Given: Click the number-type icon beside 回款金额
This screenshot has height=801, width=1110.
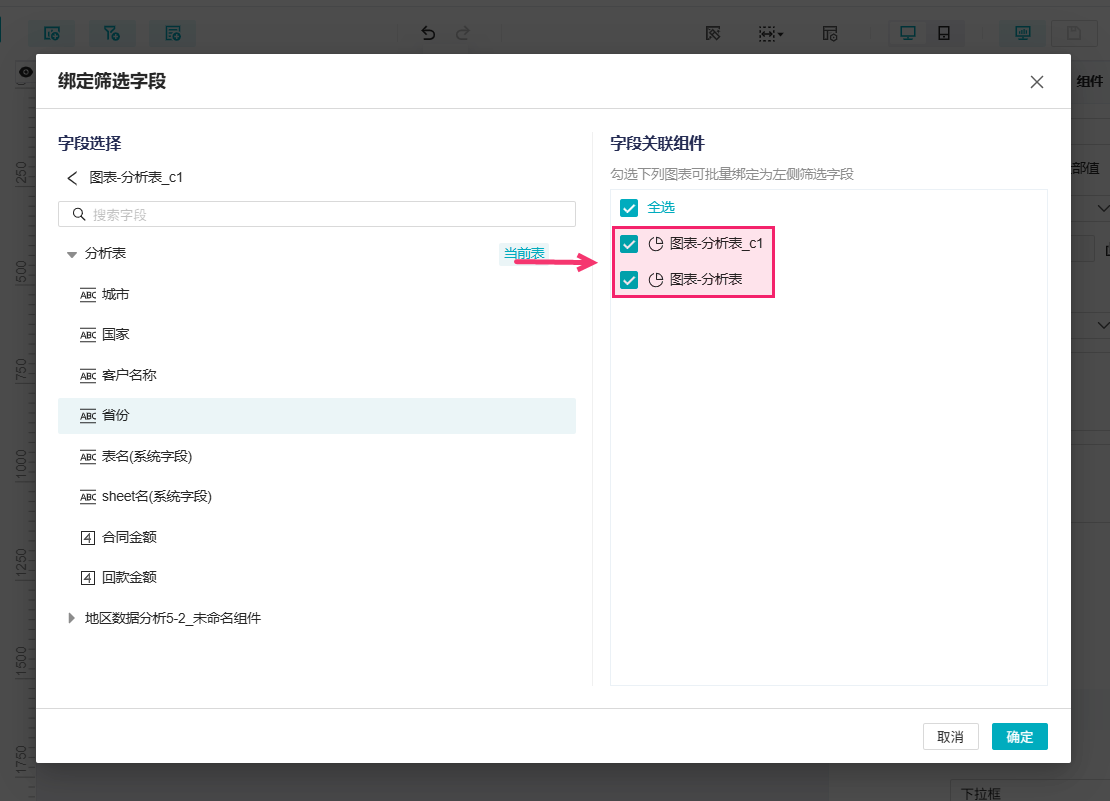Looking at the screenshot, I should point(88,577).
